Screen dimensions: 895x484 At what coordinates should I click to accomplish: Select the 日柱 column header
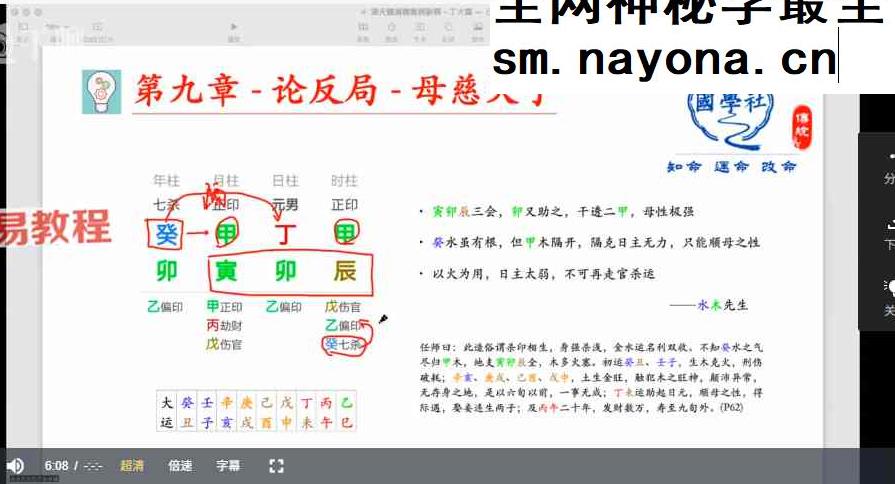285,181
